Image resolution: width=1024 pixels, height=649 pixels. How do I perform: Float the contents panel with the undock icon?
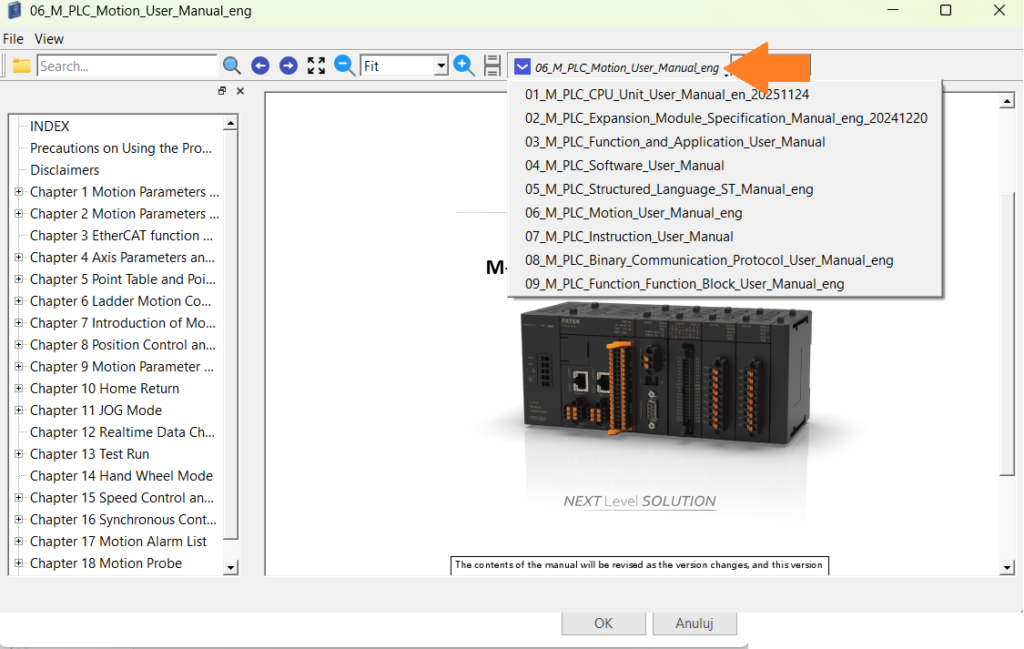pos(222,91)
